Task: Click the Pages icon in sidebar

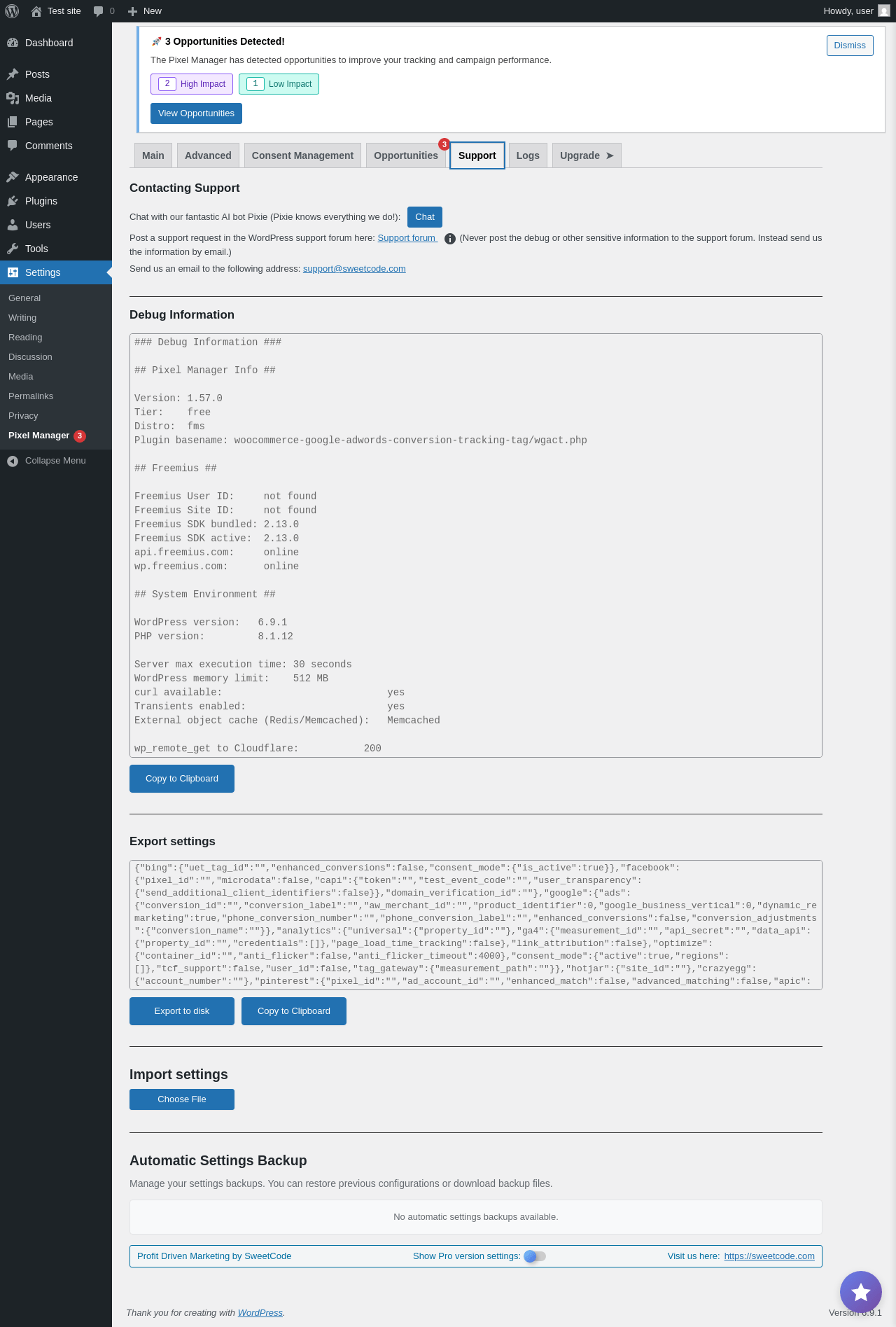Action: (x=13, y=122)
